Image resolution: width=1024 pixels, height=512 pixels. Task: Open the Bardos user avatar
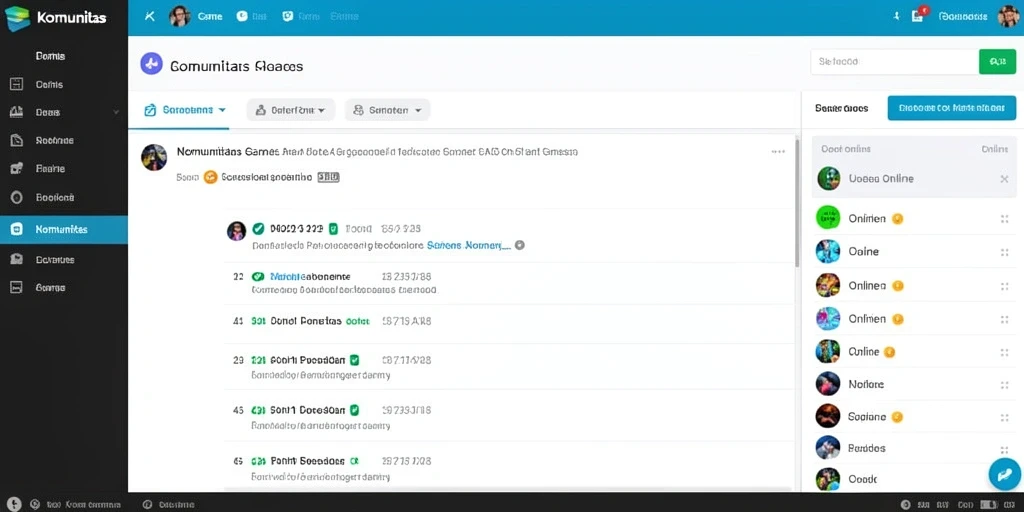828,447
